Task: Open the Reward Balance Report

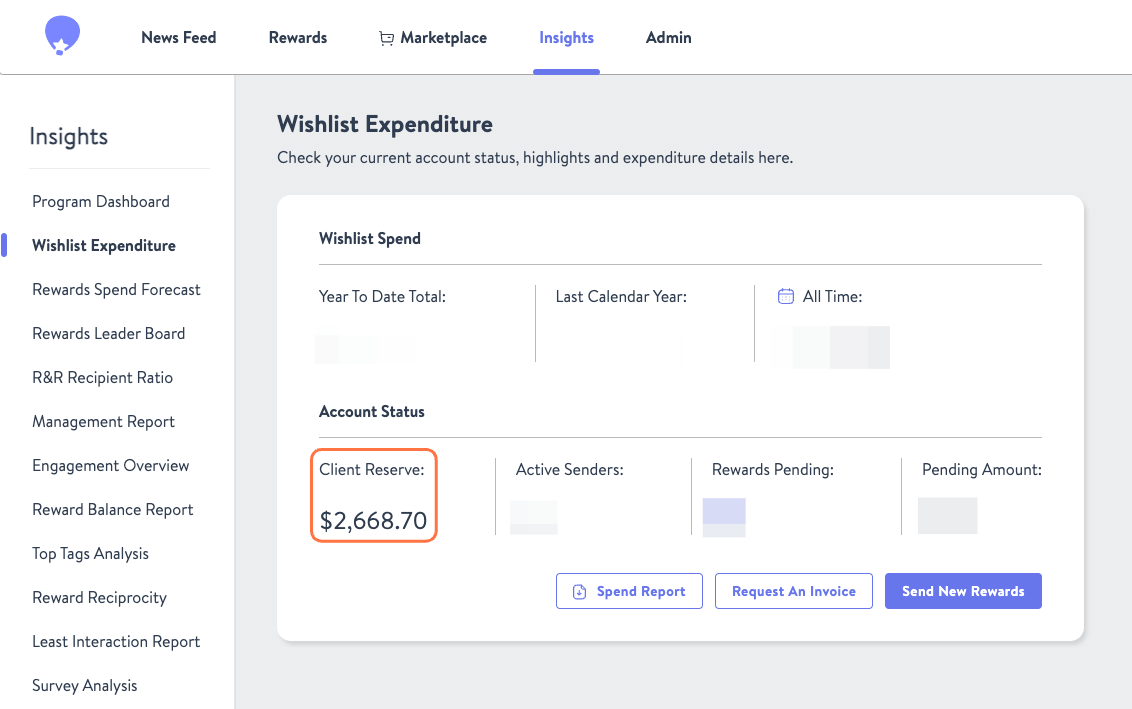Action: [112, 509]
